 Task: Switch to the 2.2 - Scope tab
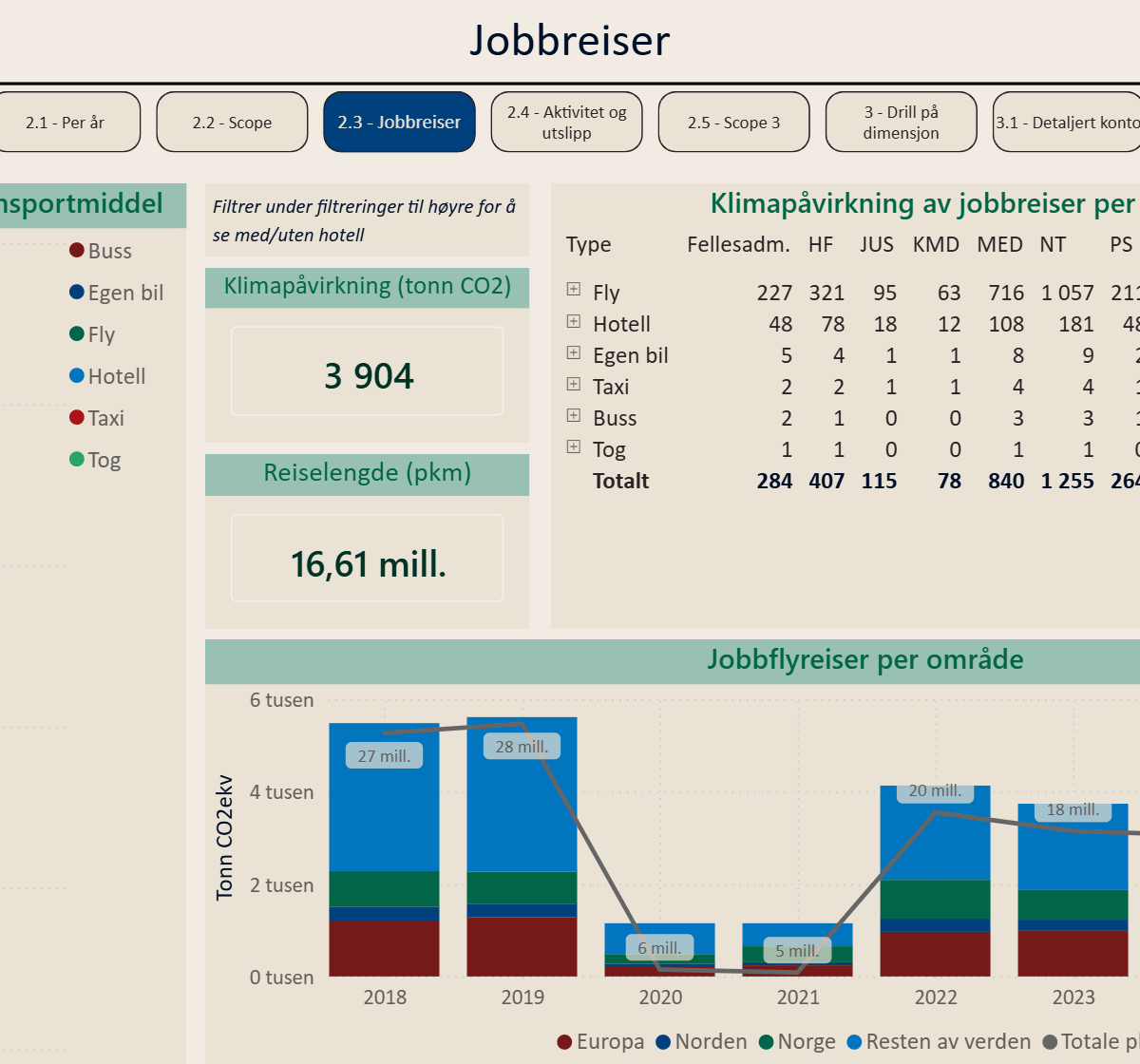[232, 123]
